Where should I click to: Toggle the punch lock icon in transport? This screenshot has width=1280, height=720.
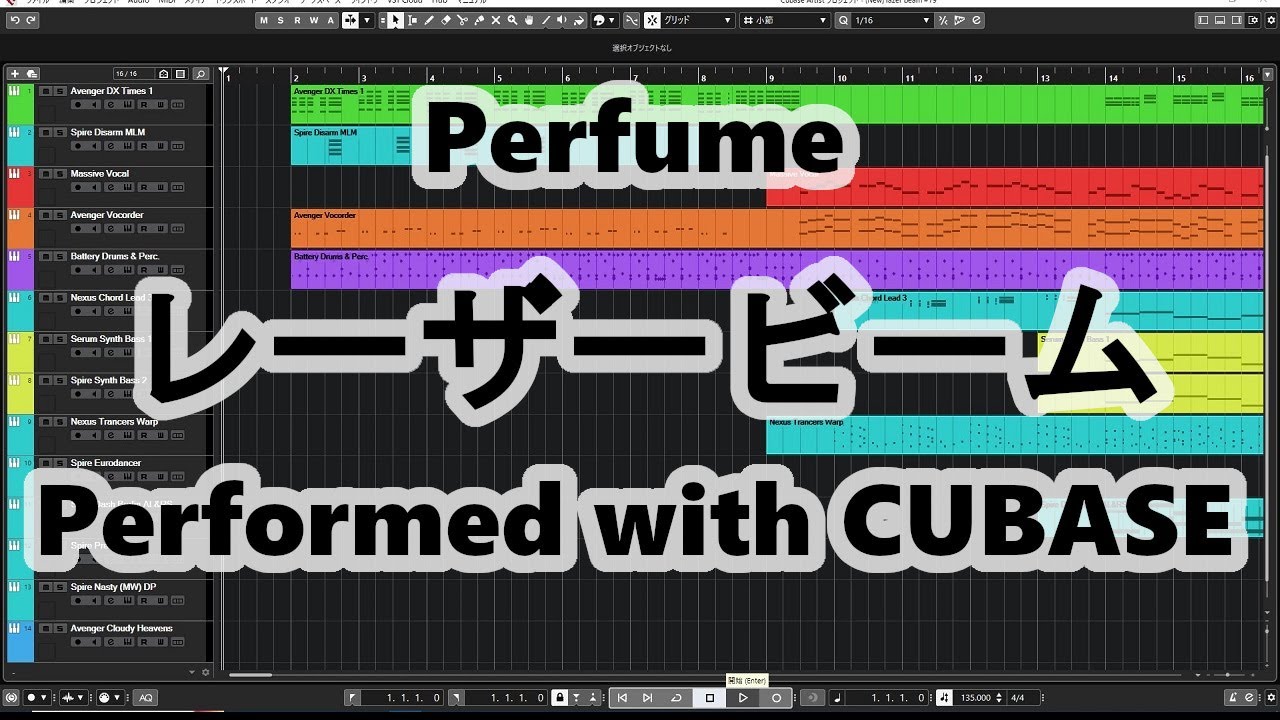point(560,698)
